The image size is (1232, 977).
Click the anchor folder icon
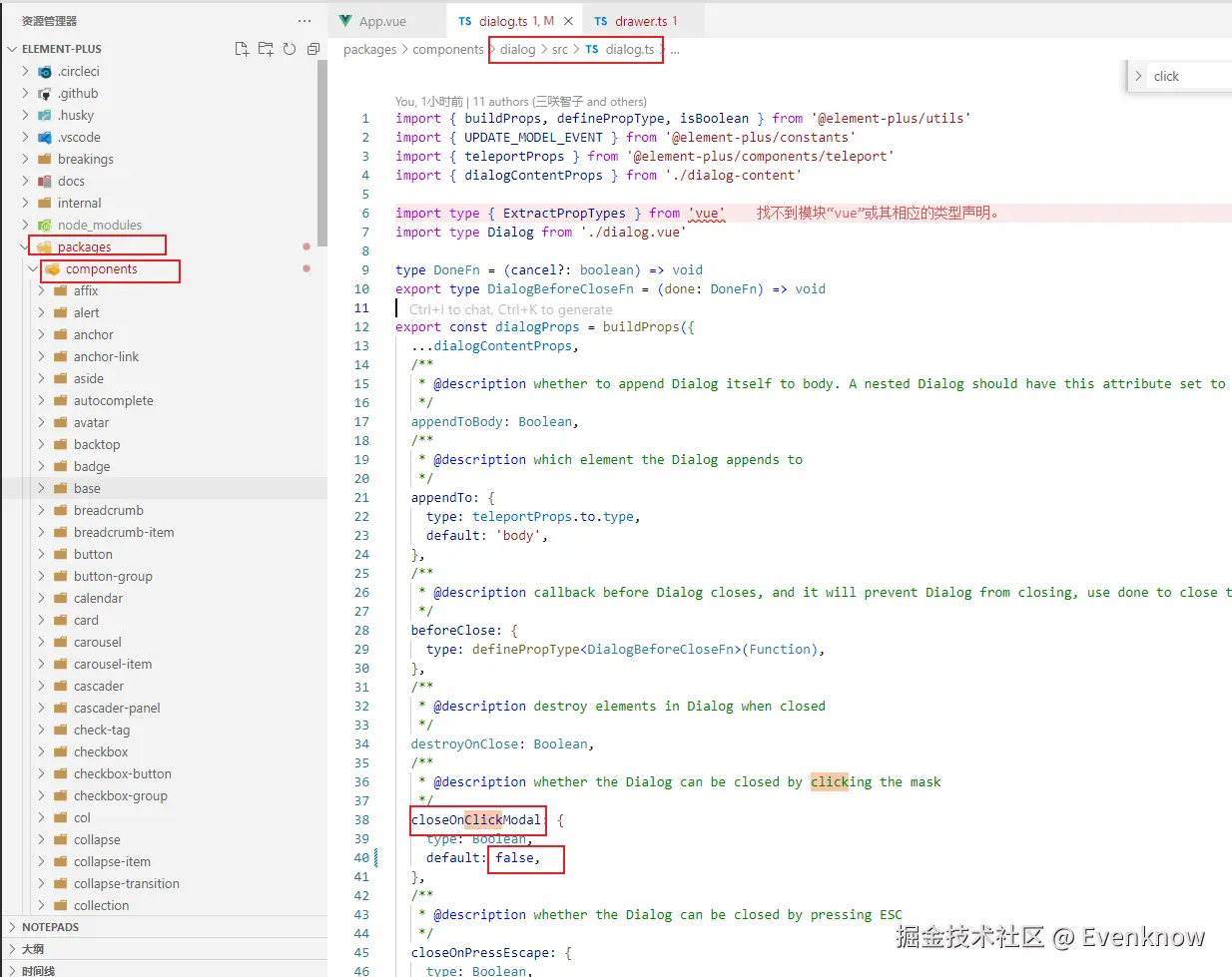tap(60, 334)
